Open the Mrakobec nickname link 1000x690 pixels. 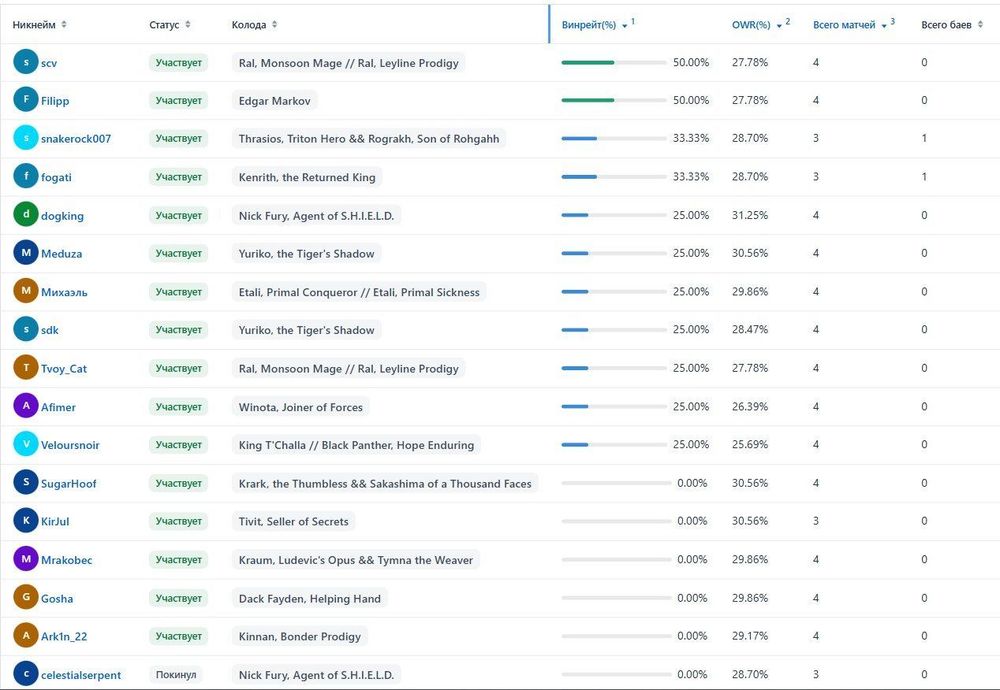tap(66, 559)
